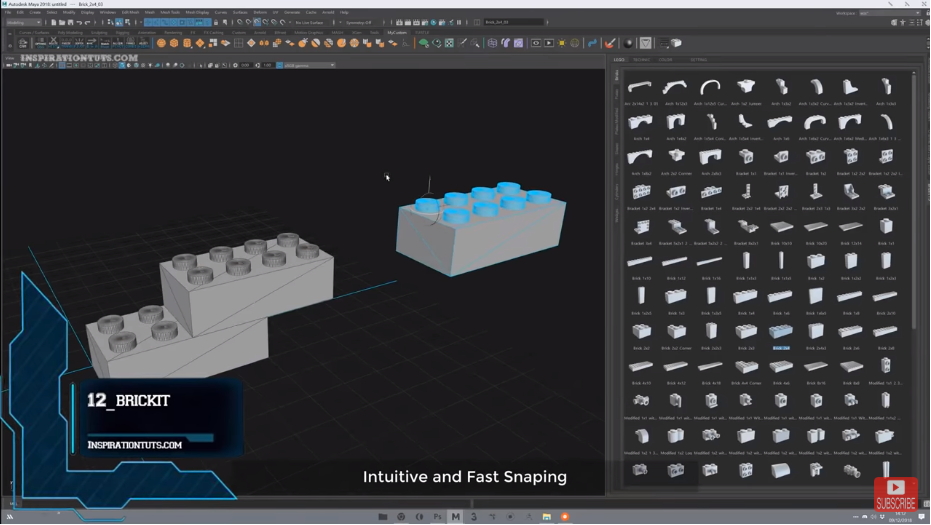Click the lattice cube shelf icon
Image resolution: width=931 pixels, height=525 pixels.
click(x=492, y=43)
